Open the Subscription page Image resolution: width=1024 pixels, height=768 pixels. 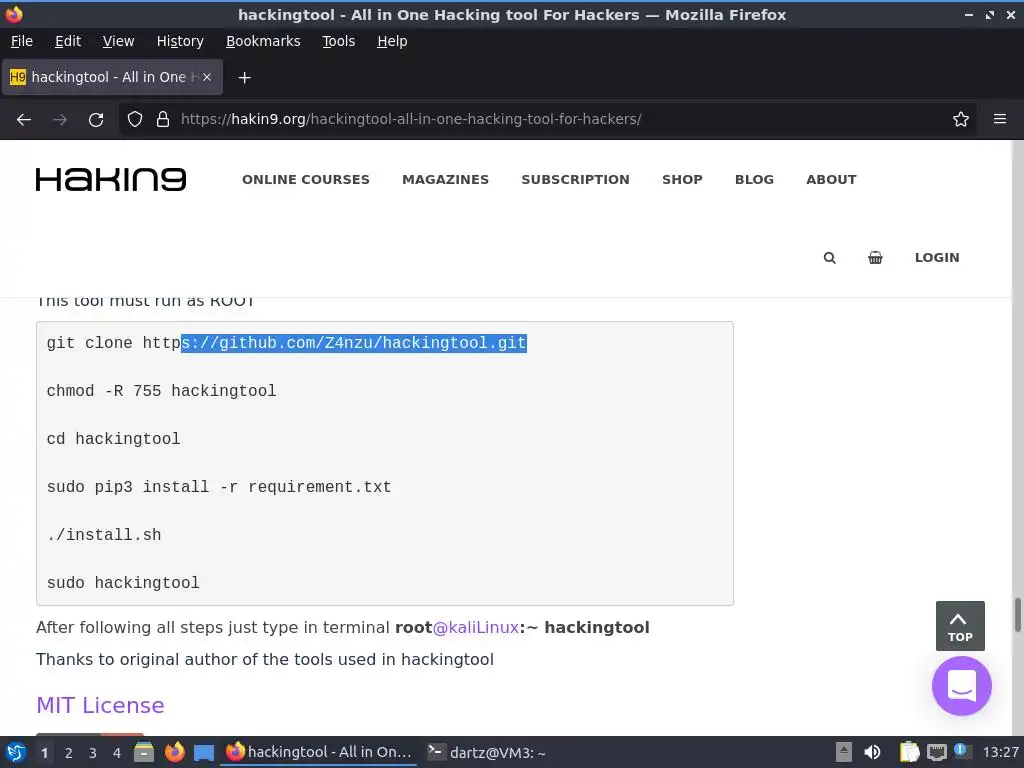tap(575, 180)
